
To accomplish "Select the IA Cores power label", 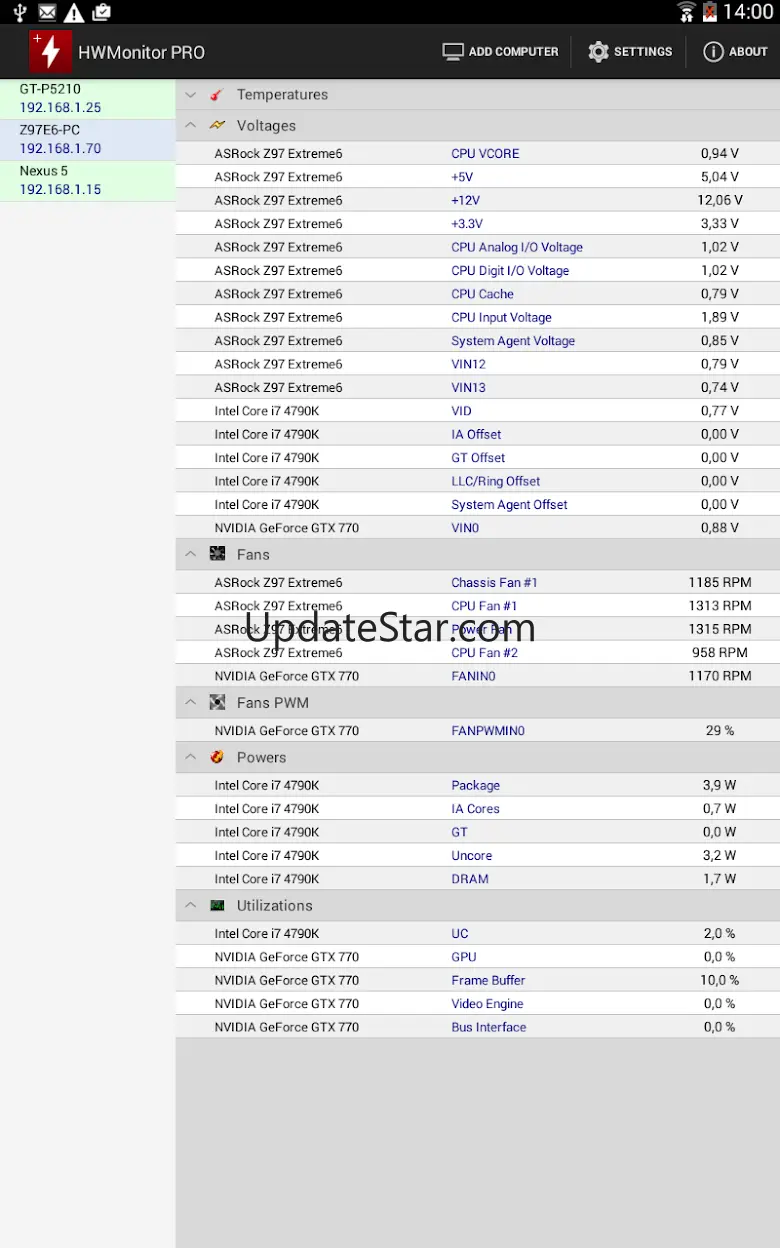I will (x=475, y=809).
